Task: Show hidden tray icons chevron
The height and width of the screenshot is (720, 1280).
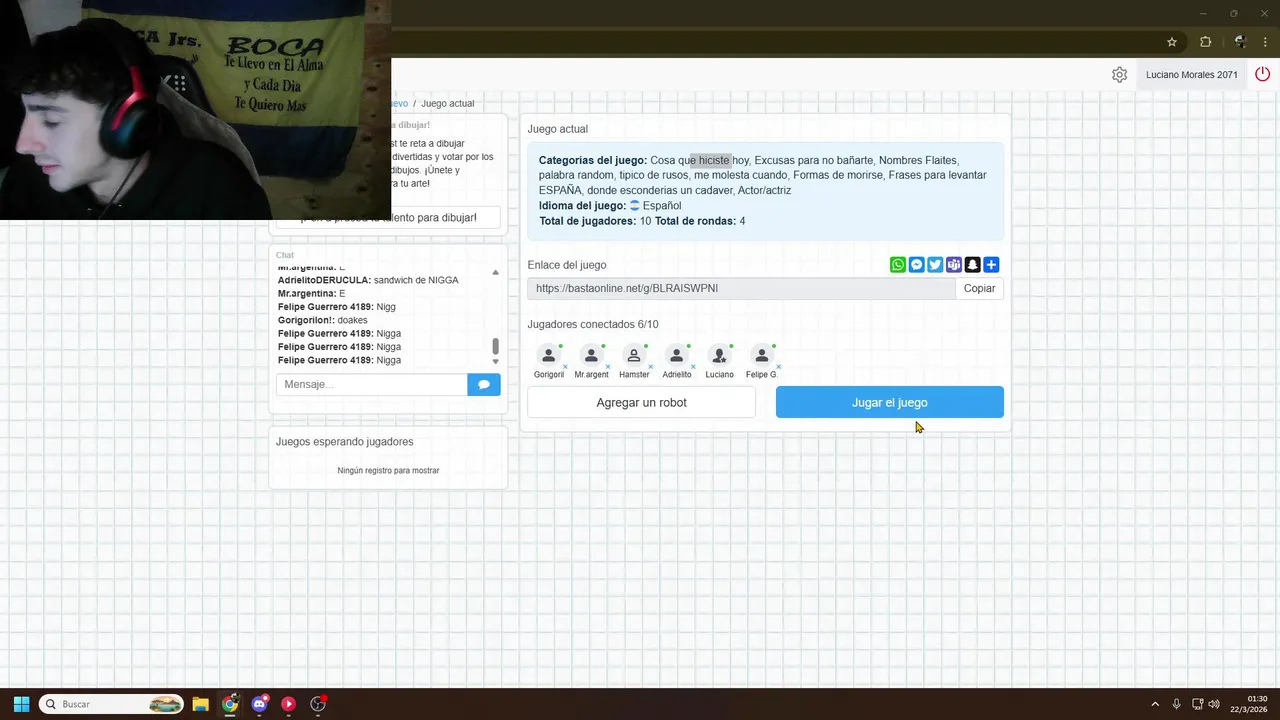Action: pyautogui.click(x=1155, y=704)
